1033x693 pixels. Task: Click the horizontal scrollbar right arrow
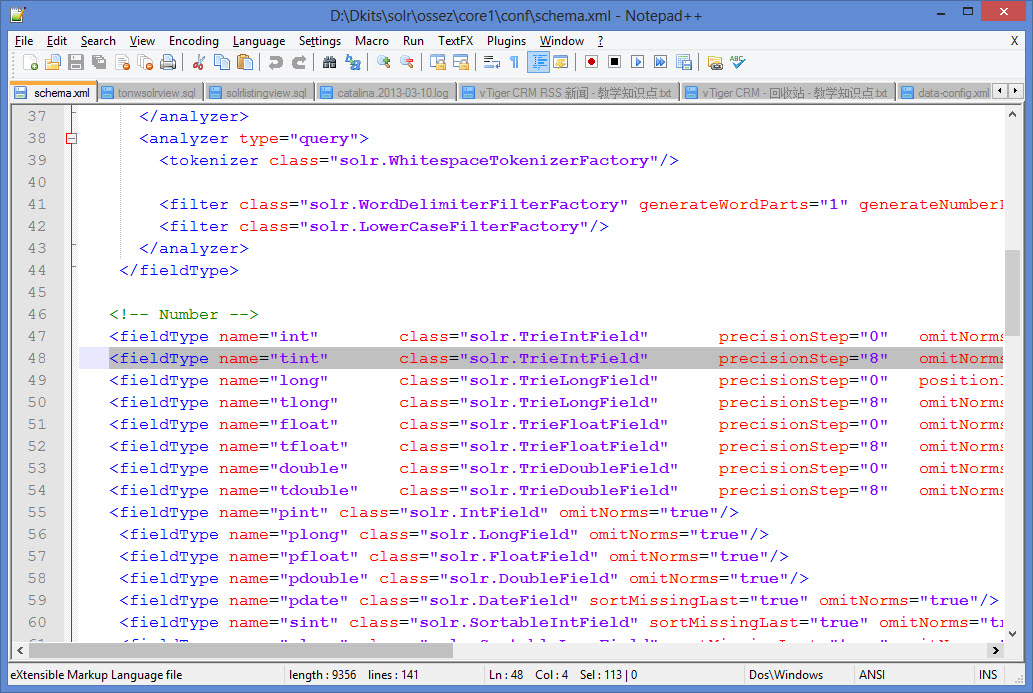(995, 650)
